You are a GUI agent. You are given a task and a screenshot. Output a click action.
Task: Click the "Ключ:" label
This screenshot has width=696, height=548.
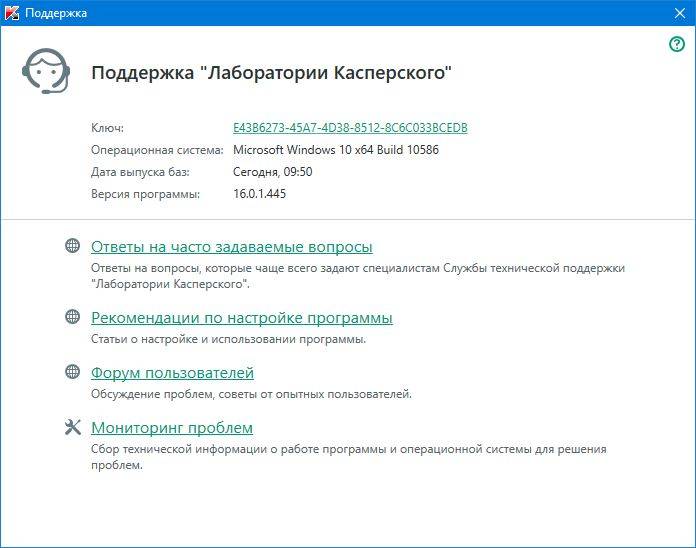click(107, 128)
